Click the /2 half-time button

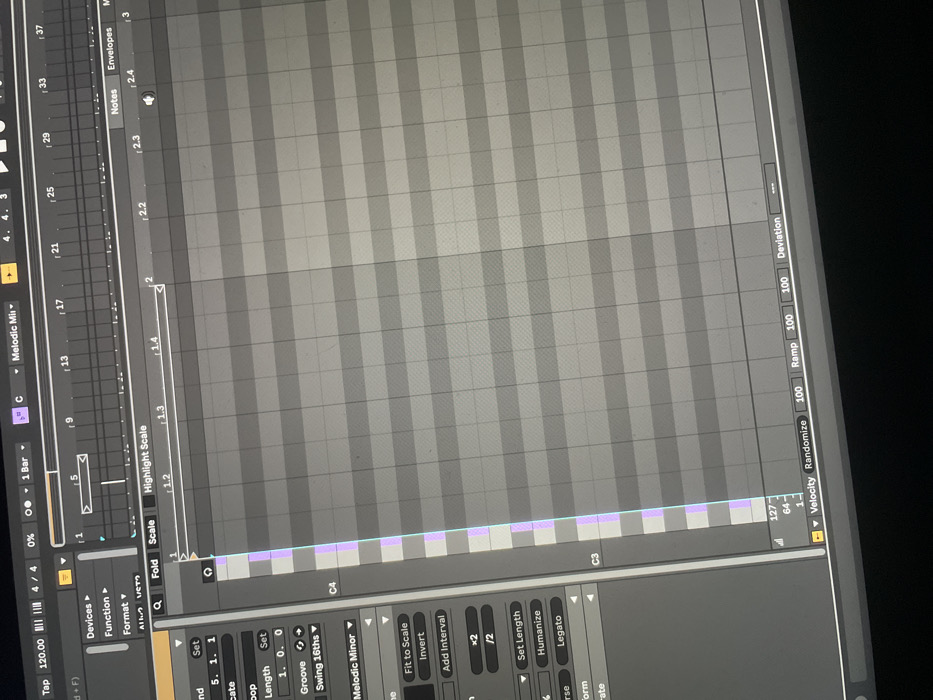point(490,638)
